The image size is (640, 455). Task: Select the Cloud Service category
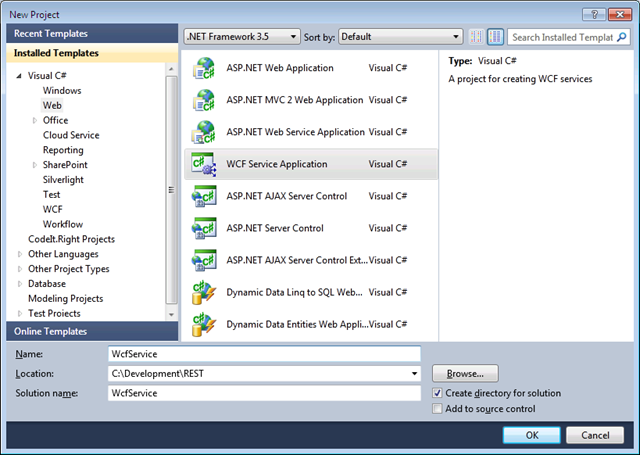(x=71, y=135)
